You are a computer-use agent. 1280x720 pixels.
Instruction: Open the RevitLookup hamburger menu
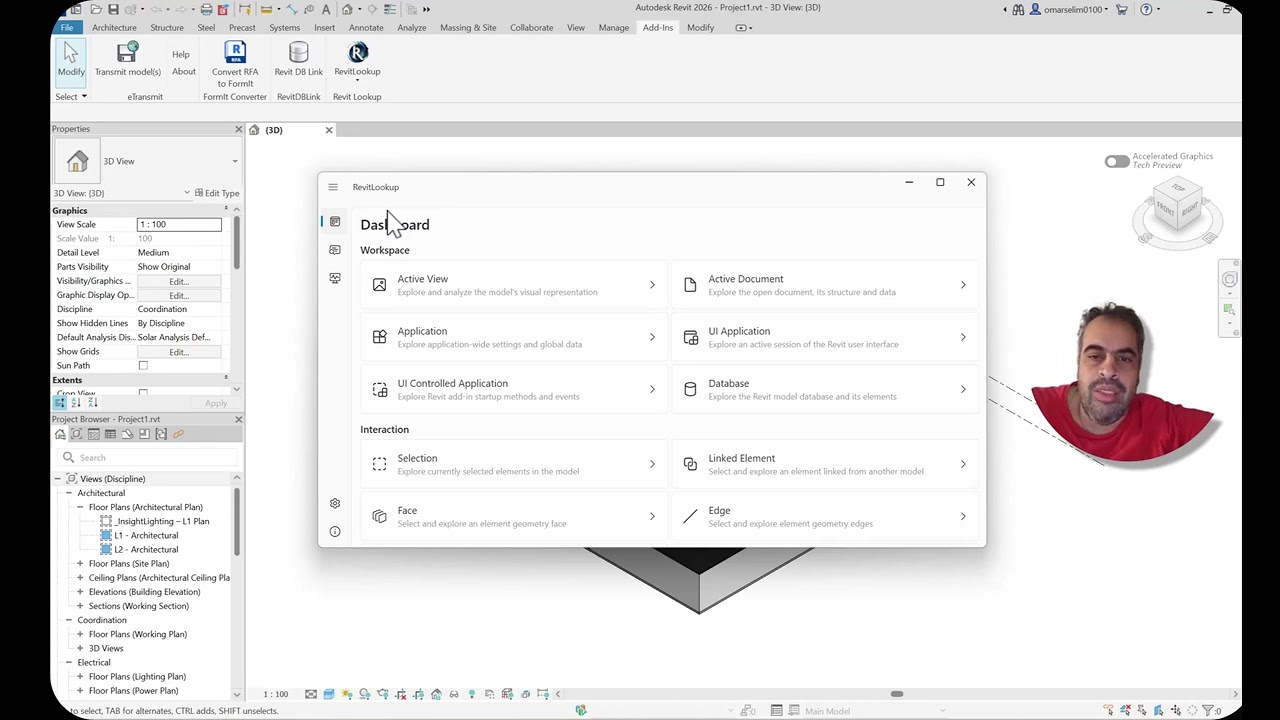[333, 187]
